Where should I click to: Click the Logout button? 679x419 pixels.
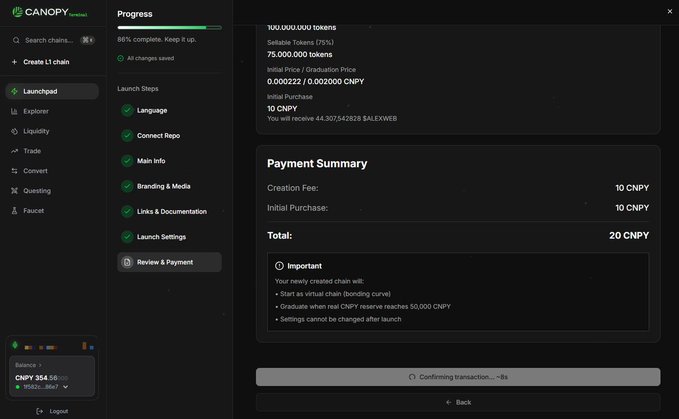tap(52, 411)
